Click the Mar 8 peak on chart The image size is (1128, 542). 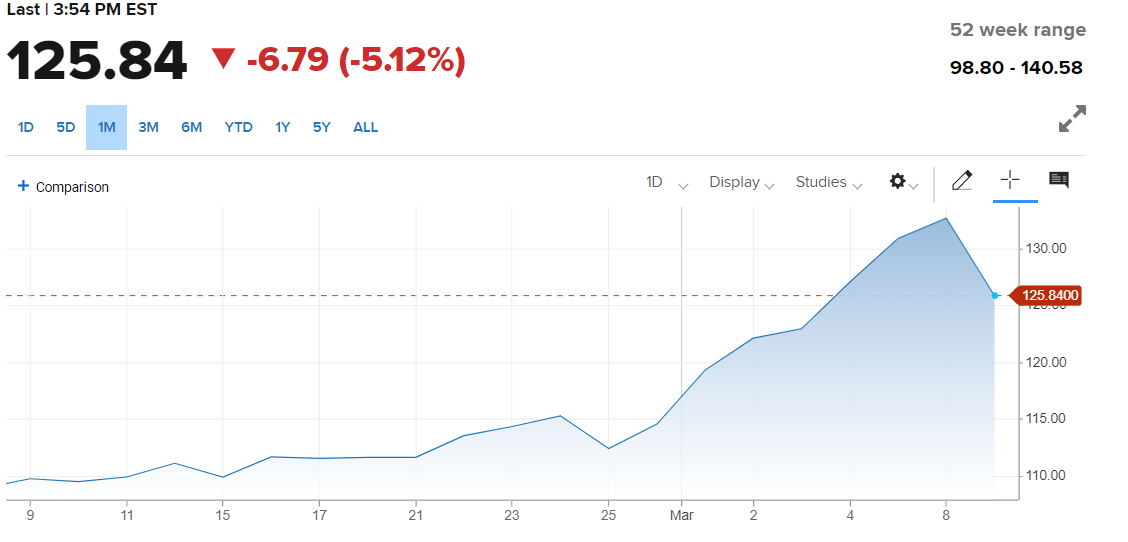[x=946, y=218]
